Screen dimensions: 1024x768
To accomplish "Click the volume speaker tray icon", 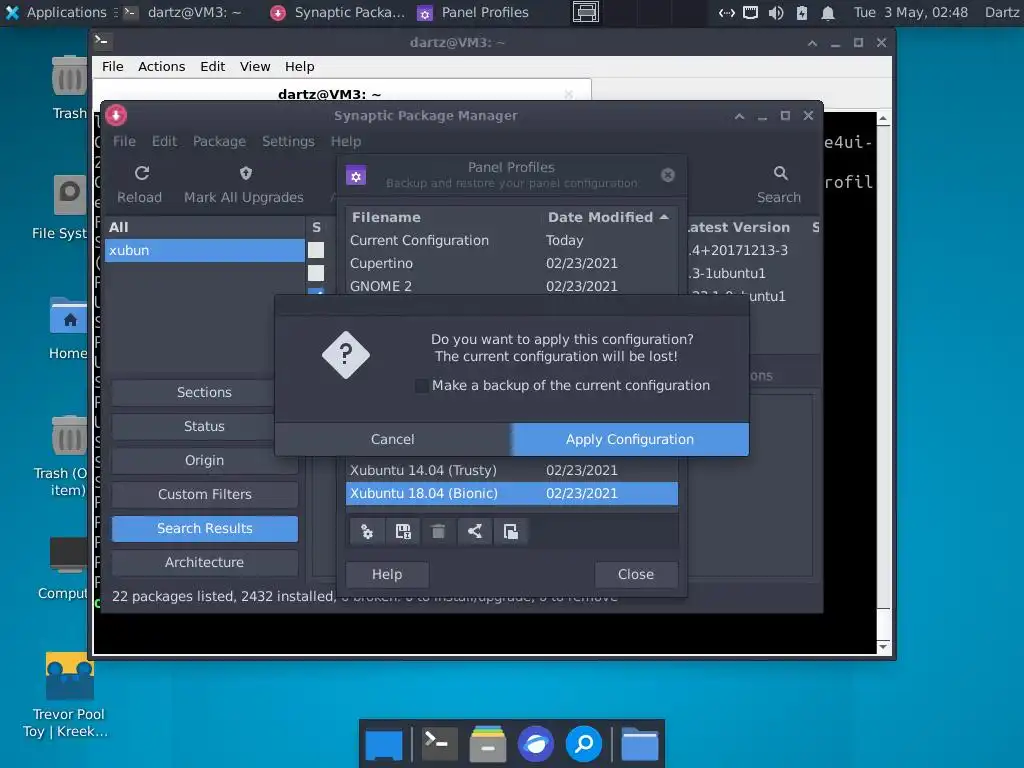I will pos(776,12).
